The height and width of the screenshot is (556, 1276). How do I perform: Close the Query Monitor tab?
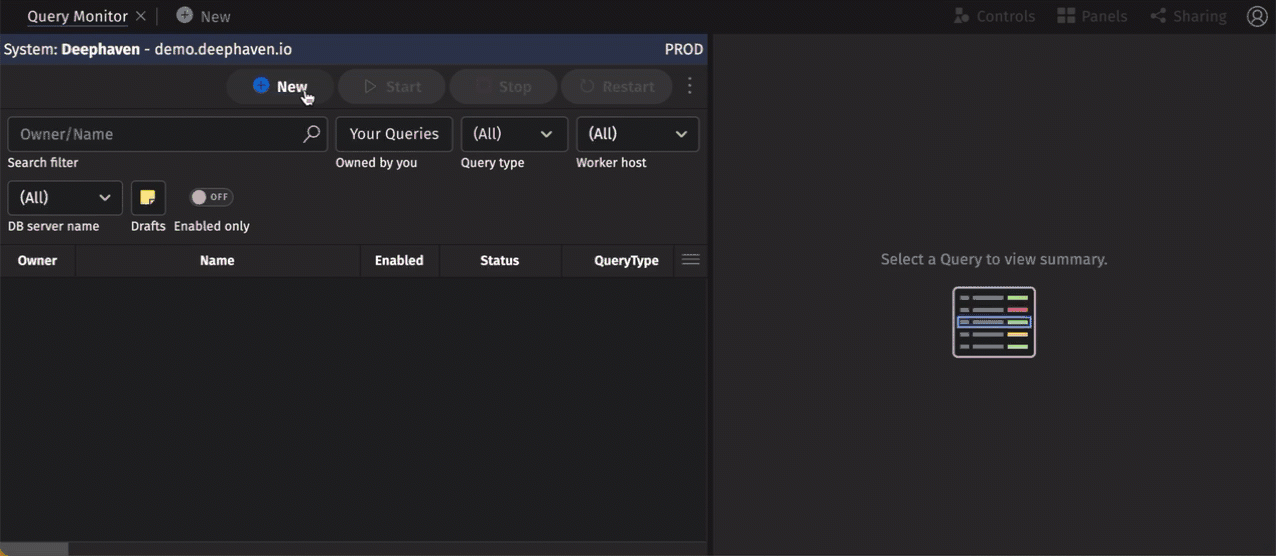coord(141,16)
